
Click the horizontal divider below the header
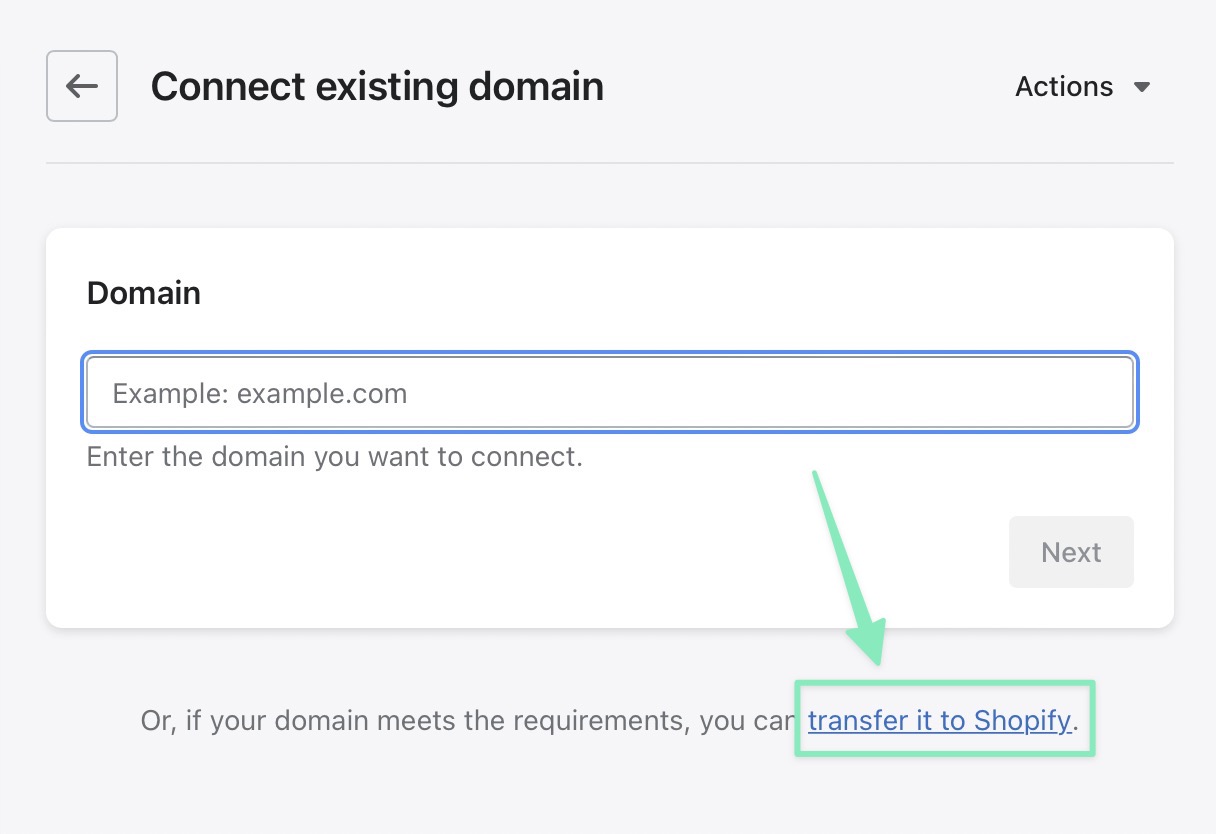tap(610, 162)
